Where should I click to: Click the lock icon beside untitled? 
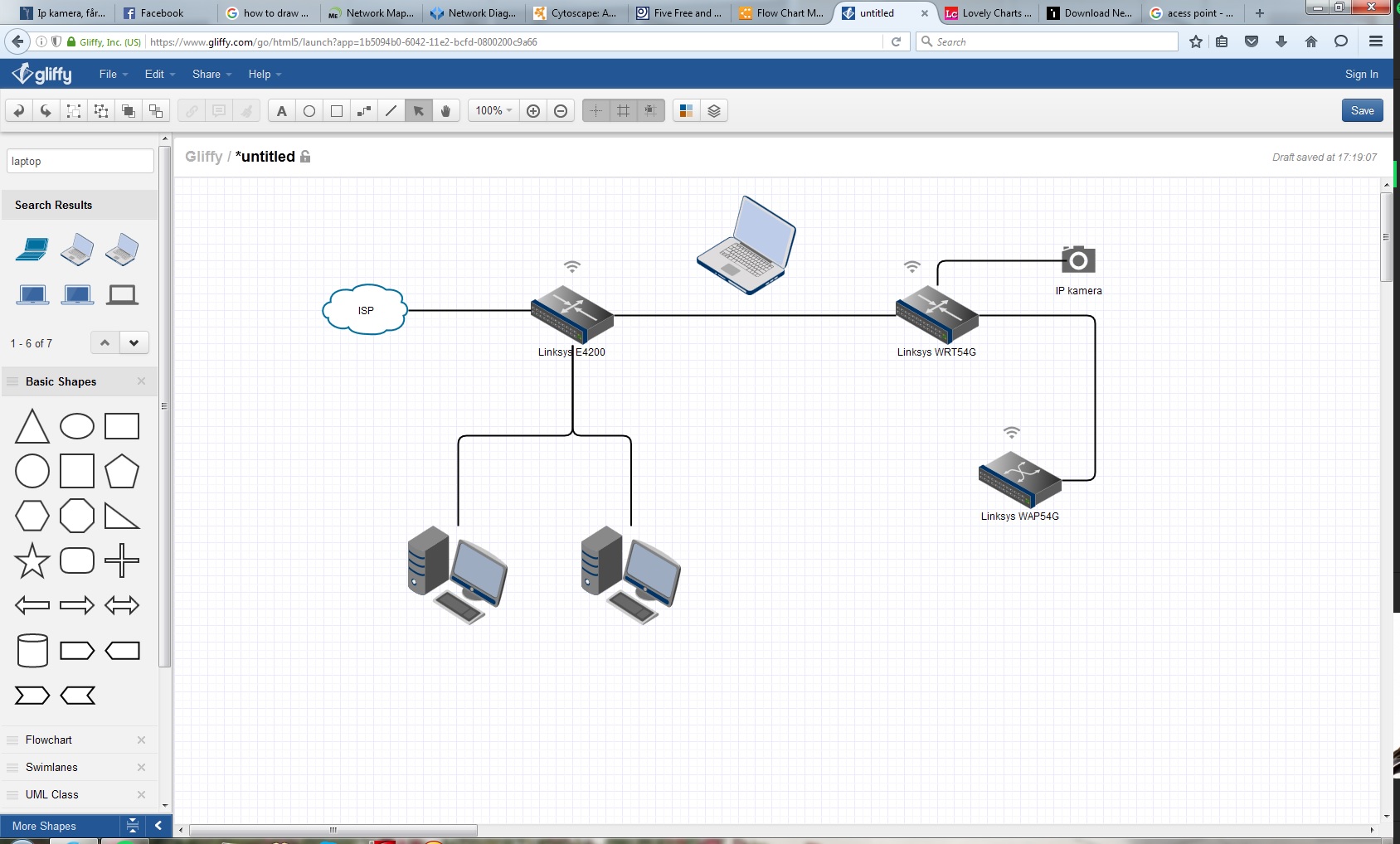pos(305,157)
